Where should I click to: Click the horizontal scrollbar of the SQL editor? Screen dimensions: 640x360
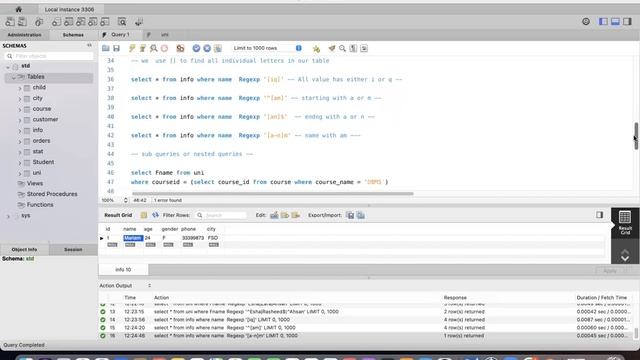273,193
